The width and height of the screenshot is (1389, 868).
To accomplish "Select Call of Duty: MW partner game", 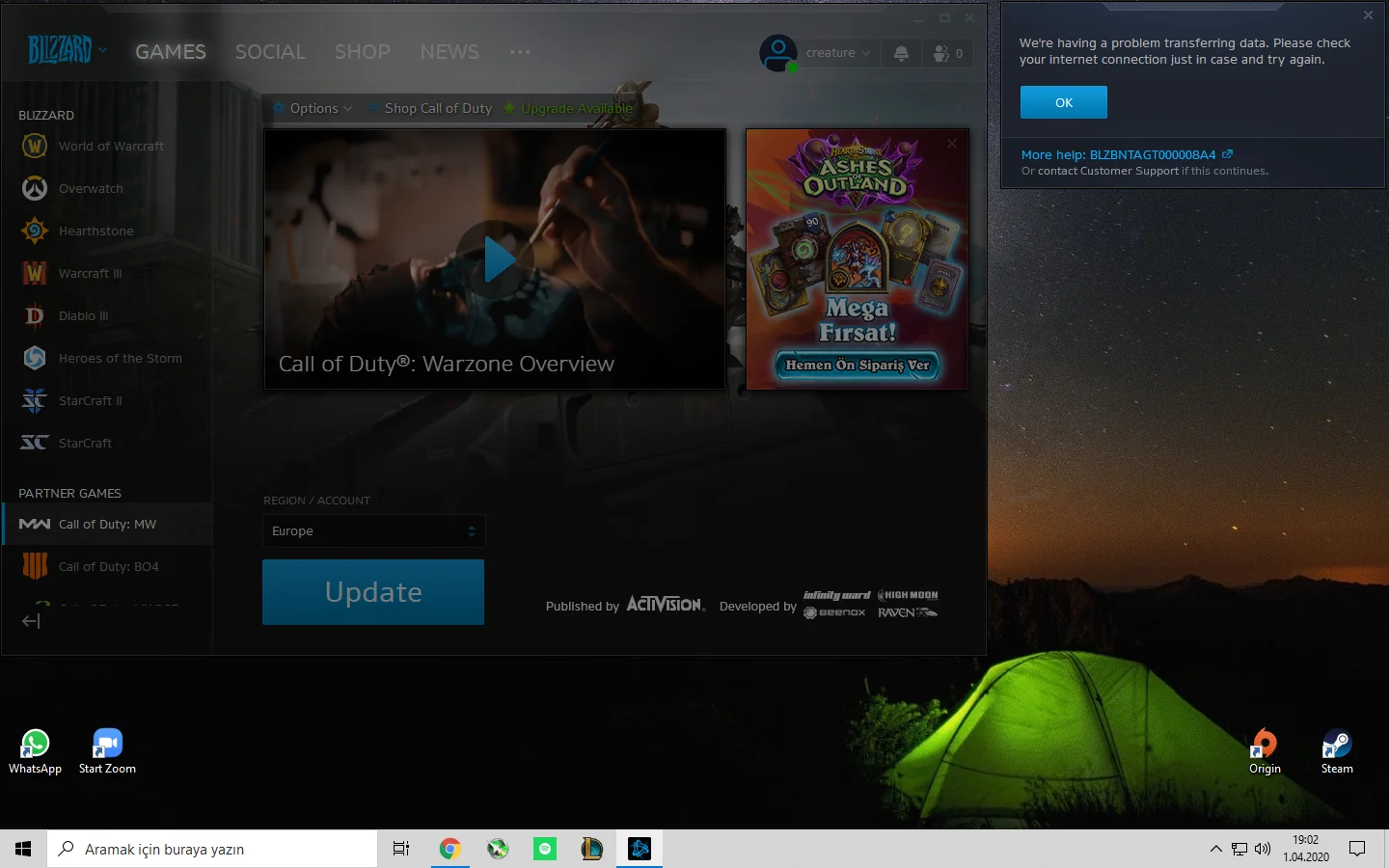I will point(106,524).
